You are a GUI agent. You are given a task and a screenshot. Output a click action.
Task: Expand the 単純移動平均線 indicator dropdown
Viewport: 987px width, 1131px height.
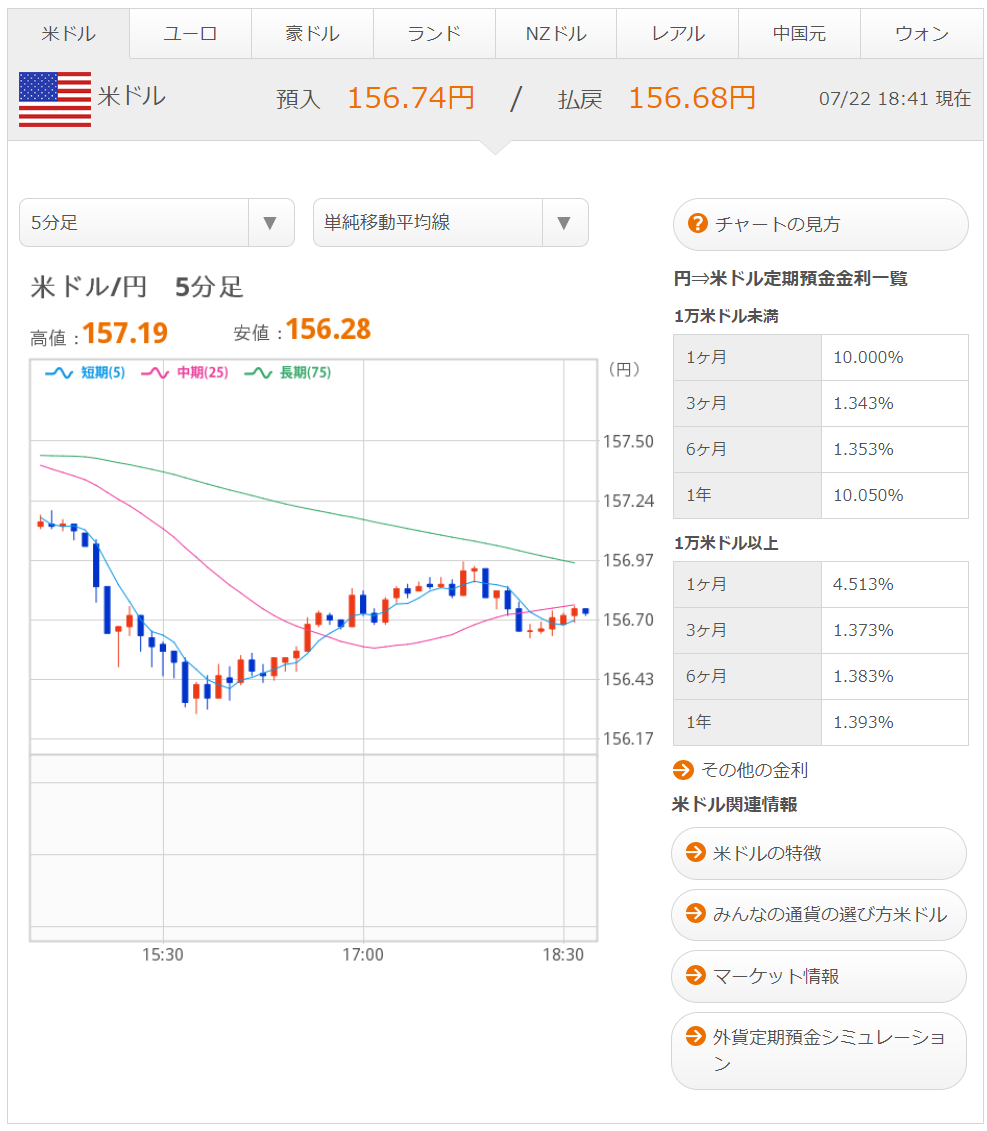click(450, 222)
